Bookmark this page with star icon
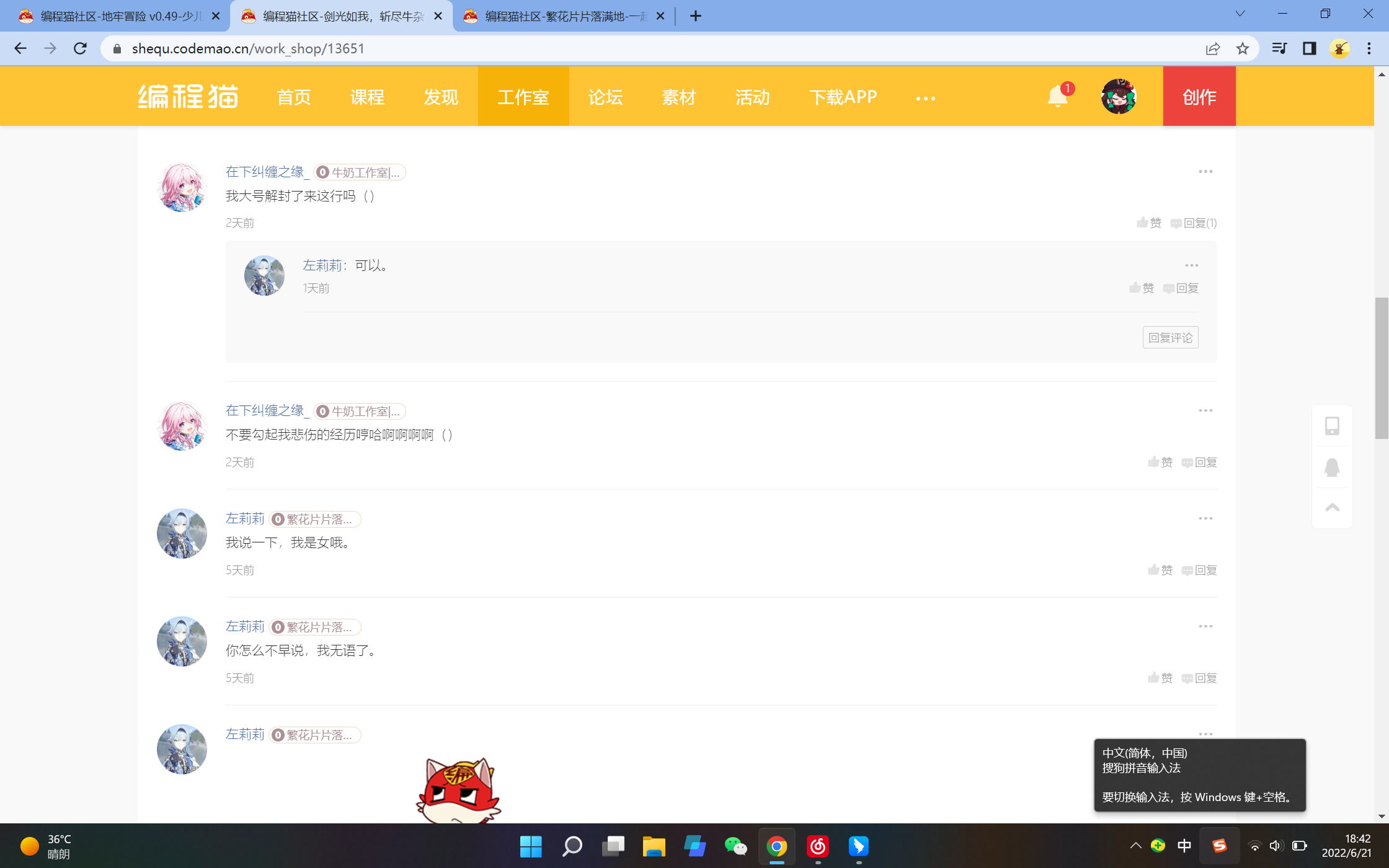The height and width of the screenshot is (868, 1389). [1243, 48]
